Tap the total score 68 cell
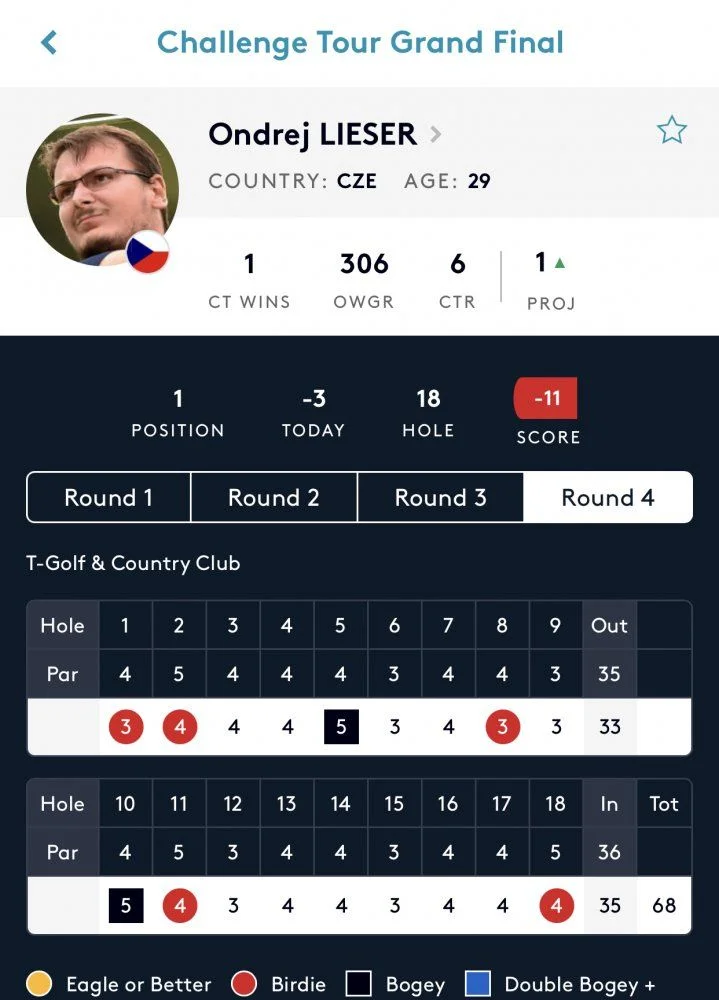719x1000 pixels. tap(664, 905)
